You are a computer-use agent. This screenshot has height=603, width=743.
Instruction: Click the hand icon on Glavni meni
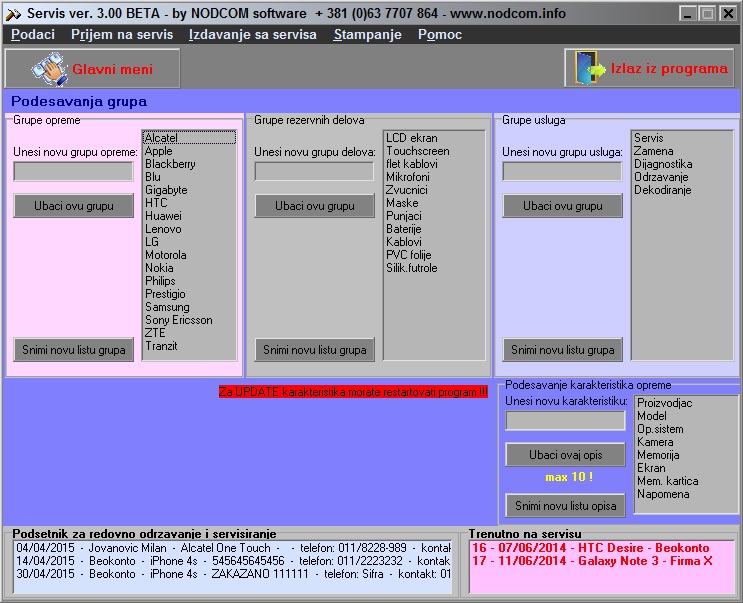49,69
